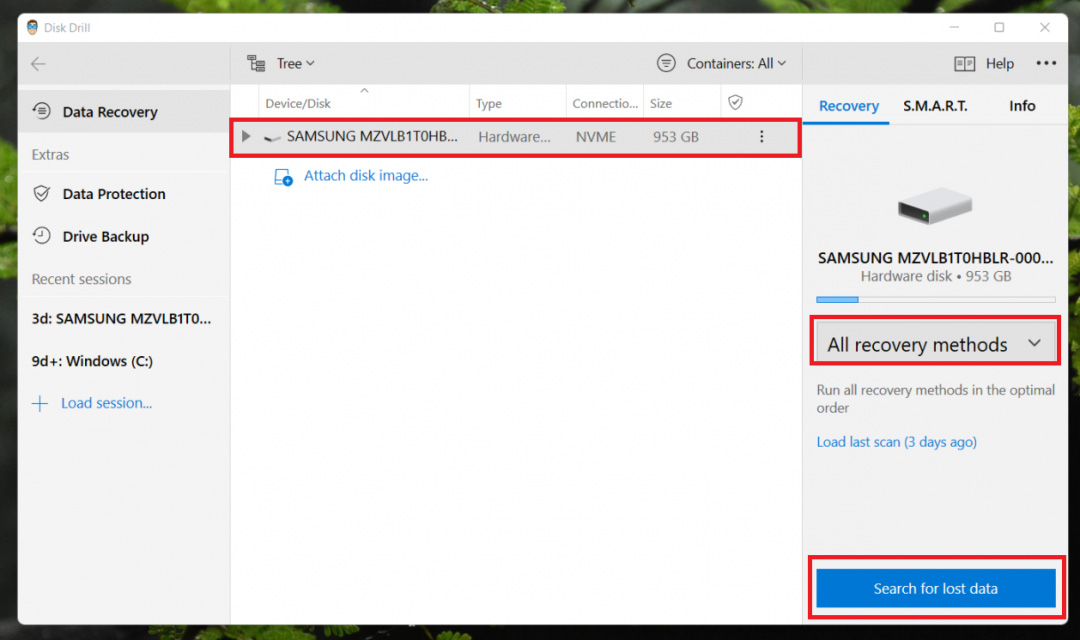
Task: Load last scan from 3 days ago
Action: pos(896,441)
